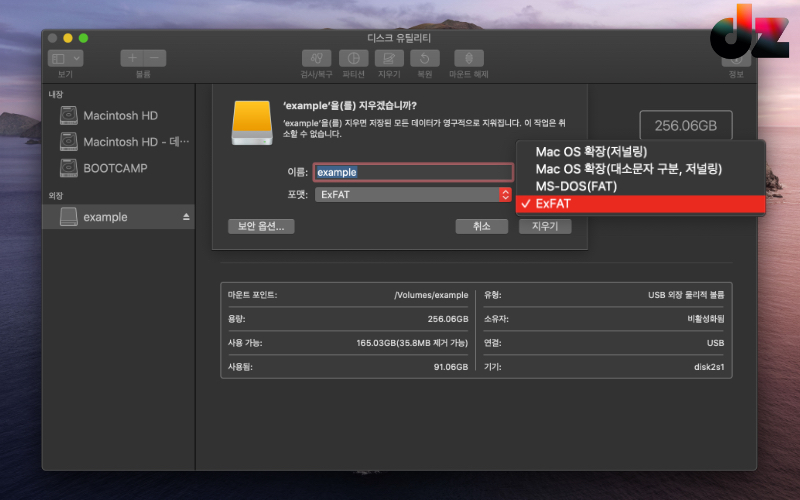Click the yellow external drive image in dialog
The height and width of the screenshot is (500, 800).
tap(252, 123)
